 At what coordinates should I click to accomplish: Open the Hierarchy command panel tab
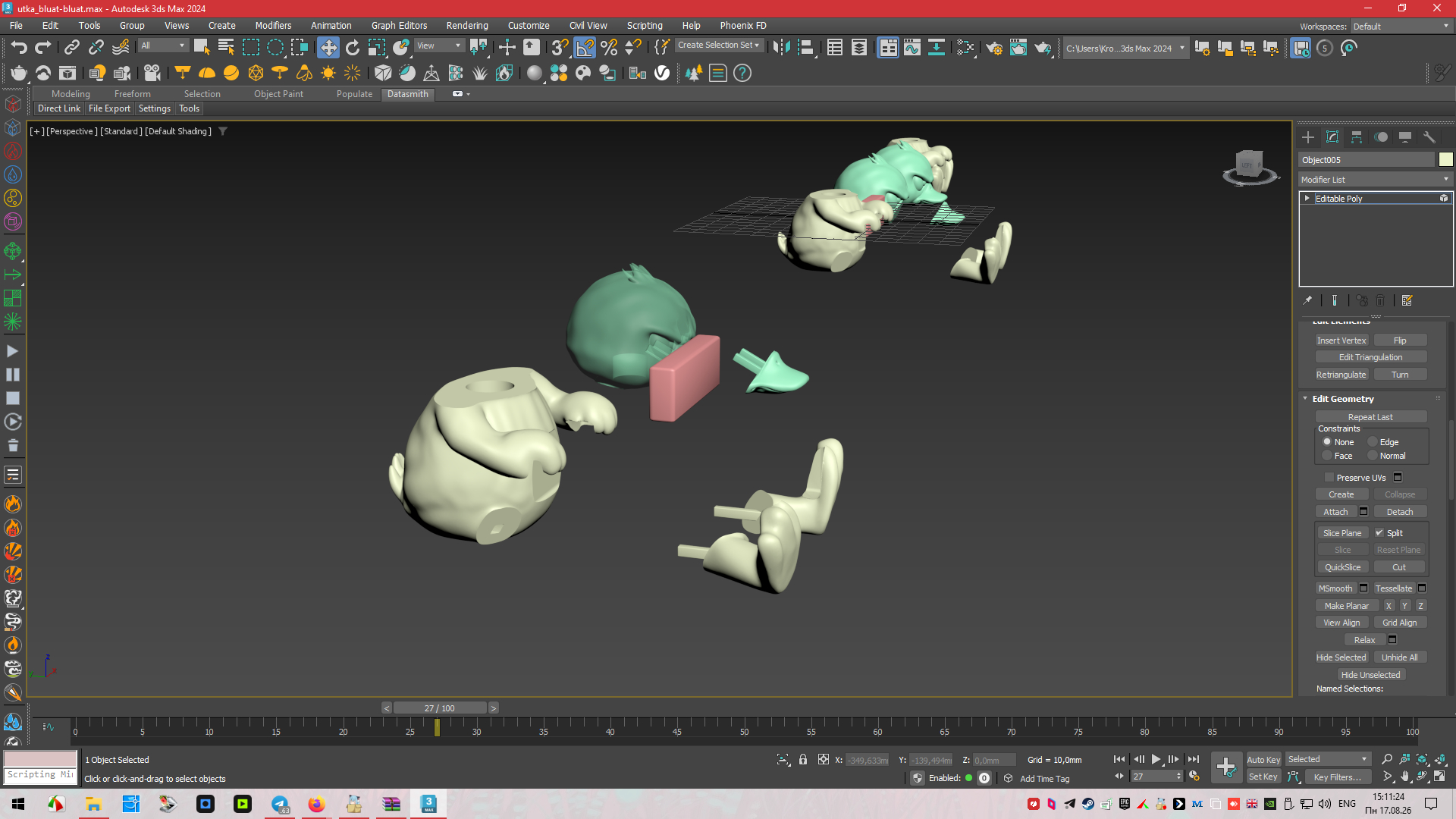(1357, 137)
